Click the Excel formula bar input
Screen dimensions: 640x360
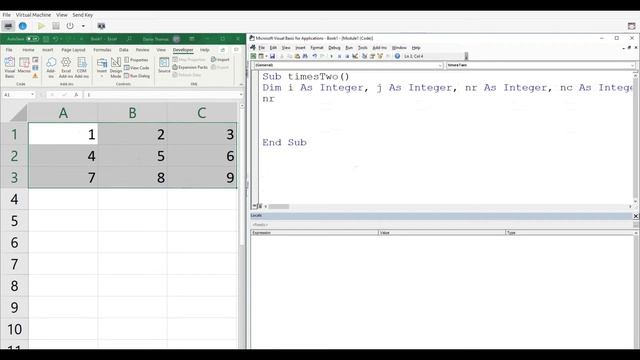tap(162, 95)
